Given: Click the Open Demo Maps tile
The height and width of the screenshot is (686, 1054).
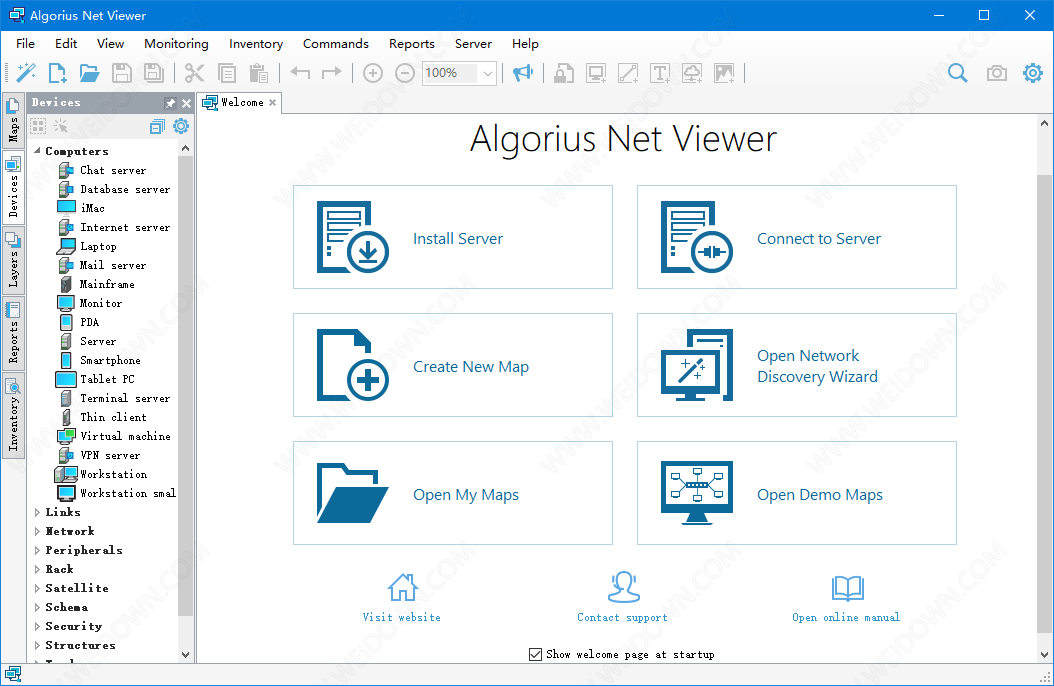Looking at the screenshot, I should click(797, 492).
